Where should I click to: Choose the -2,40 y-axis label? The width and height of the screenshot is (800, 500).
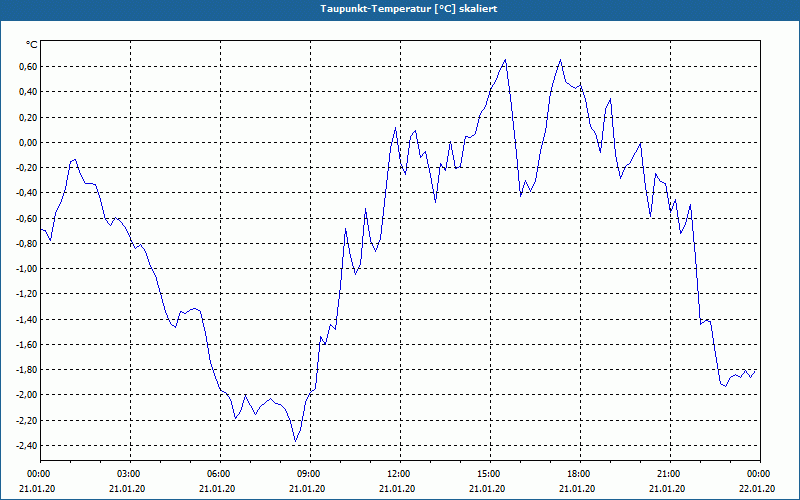[x=27, y=445]
